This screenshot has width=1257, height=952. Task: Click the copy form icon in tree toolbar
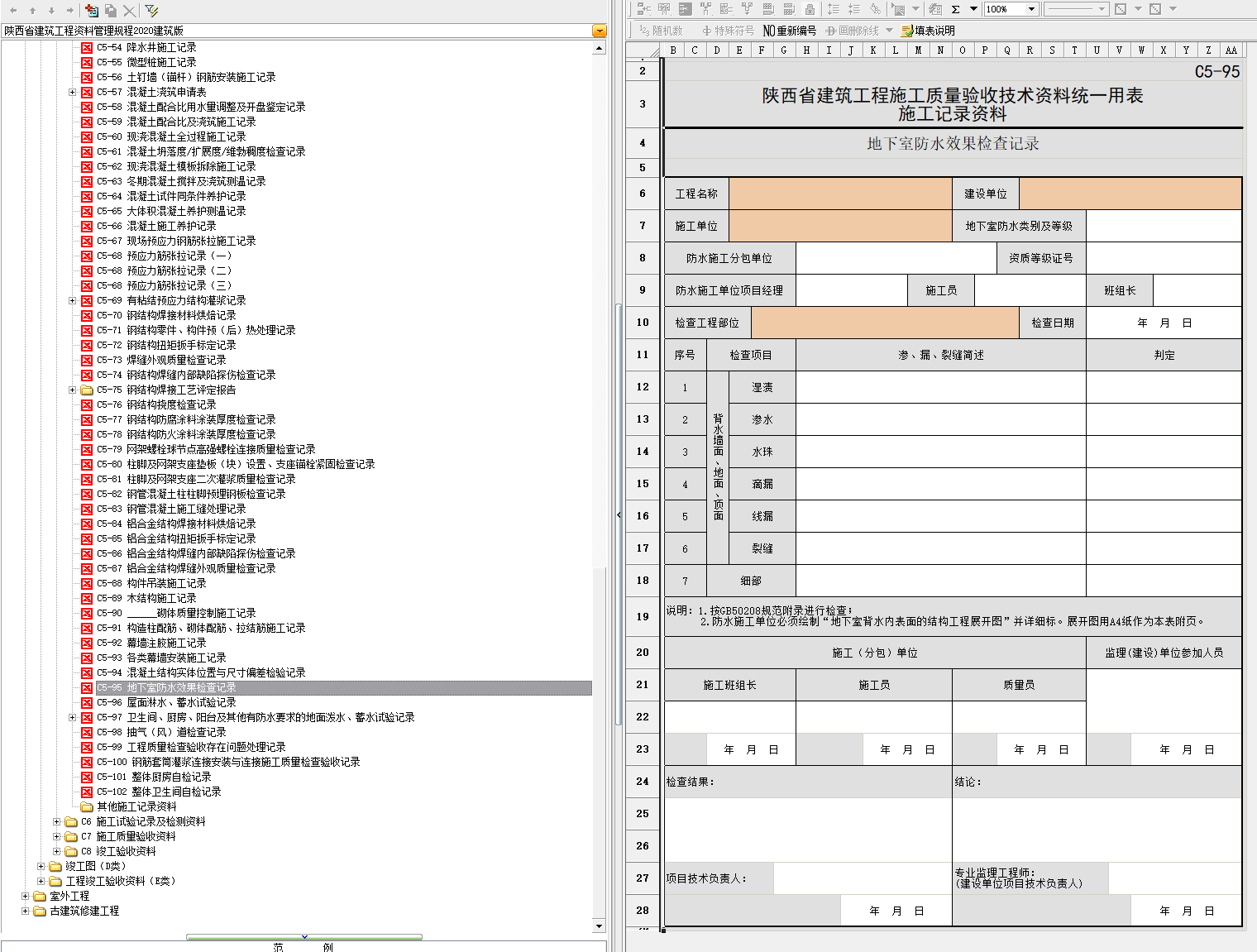(110, 11)
